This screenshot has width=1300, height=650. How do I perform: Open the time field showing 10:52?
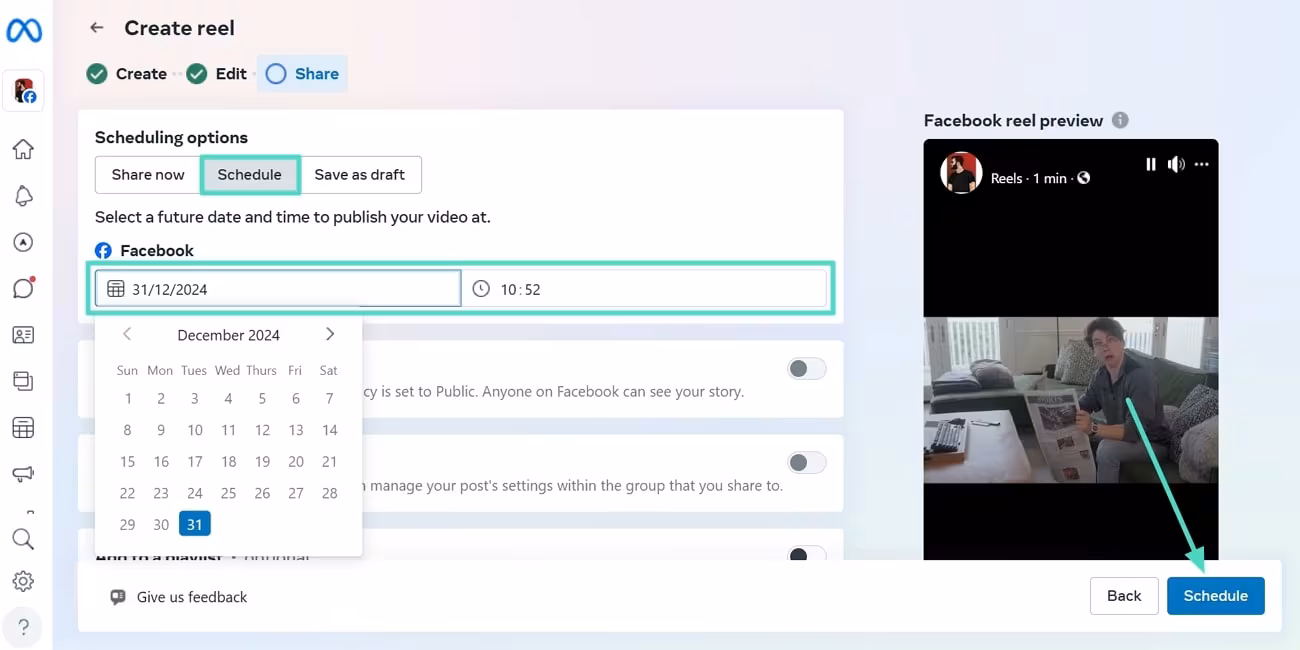(644, 289)
